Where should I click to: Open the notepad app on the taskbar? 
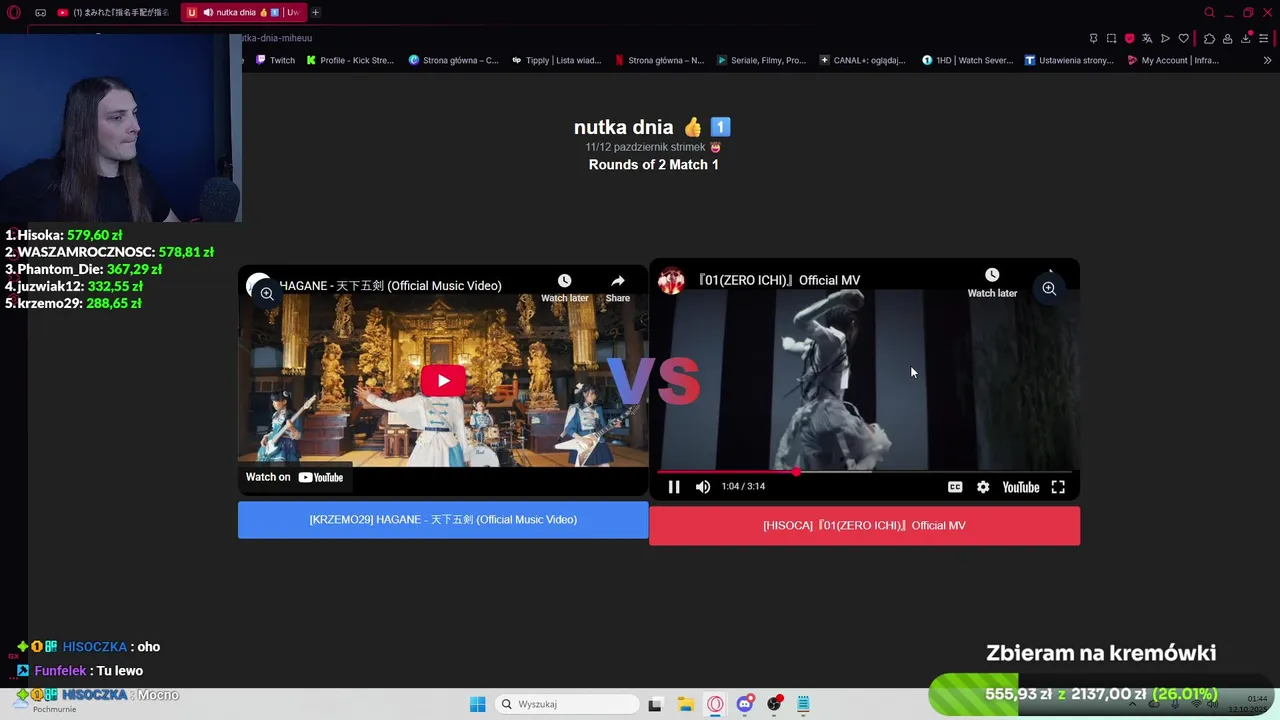pos(803,704)
